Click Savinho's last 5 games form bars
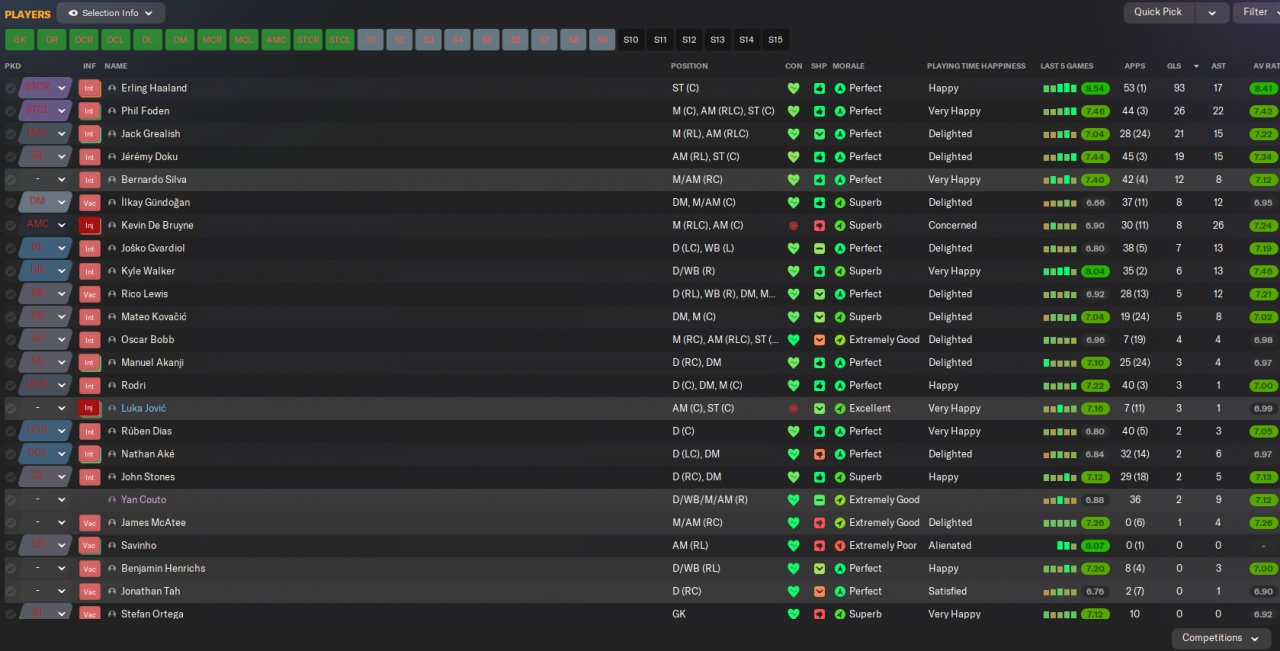 pyautogui.click(x=1067, y=545)
